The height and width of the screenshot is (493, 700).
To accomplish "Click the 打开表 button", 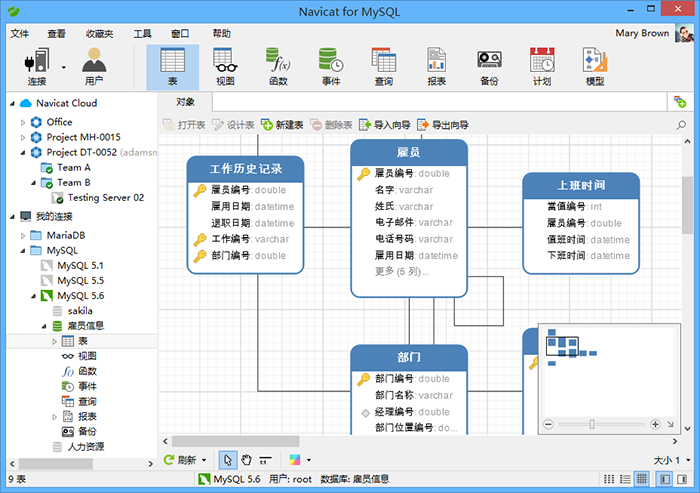I will click(x=184, y=125).
